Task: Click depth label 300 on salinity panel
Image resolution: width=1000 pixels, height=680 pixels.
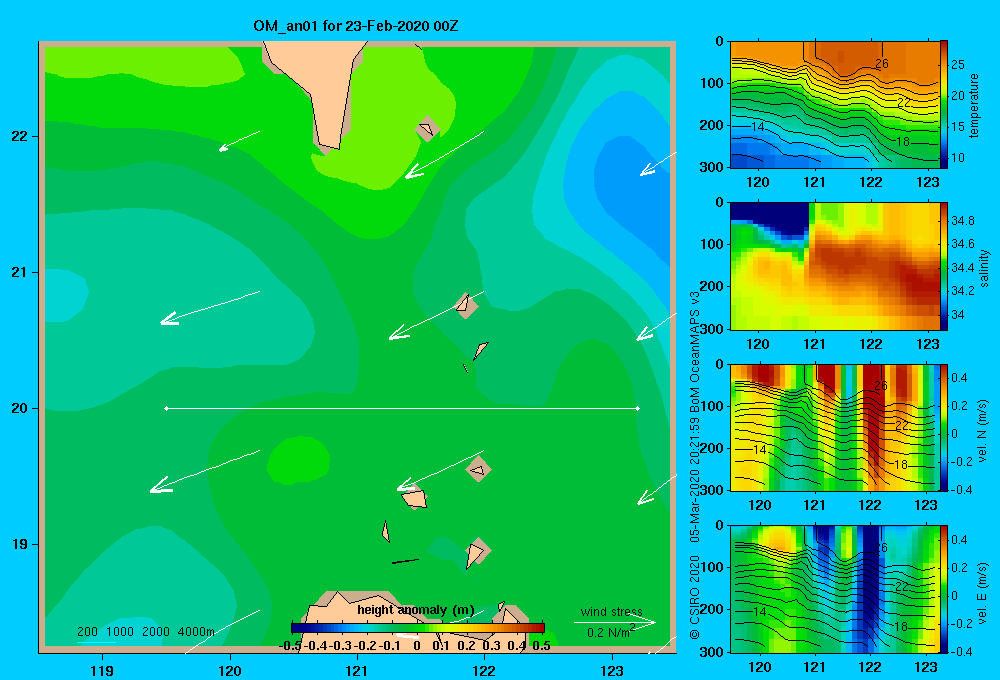Action: coord(712,329)
